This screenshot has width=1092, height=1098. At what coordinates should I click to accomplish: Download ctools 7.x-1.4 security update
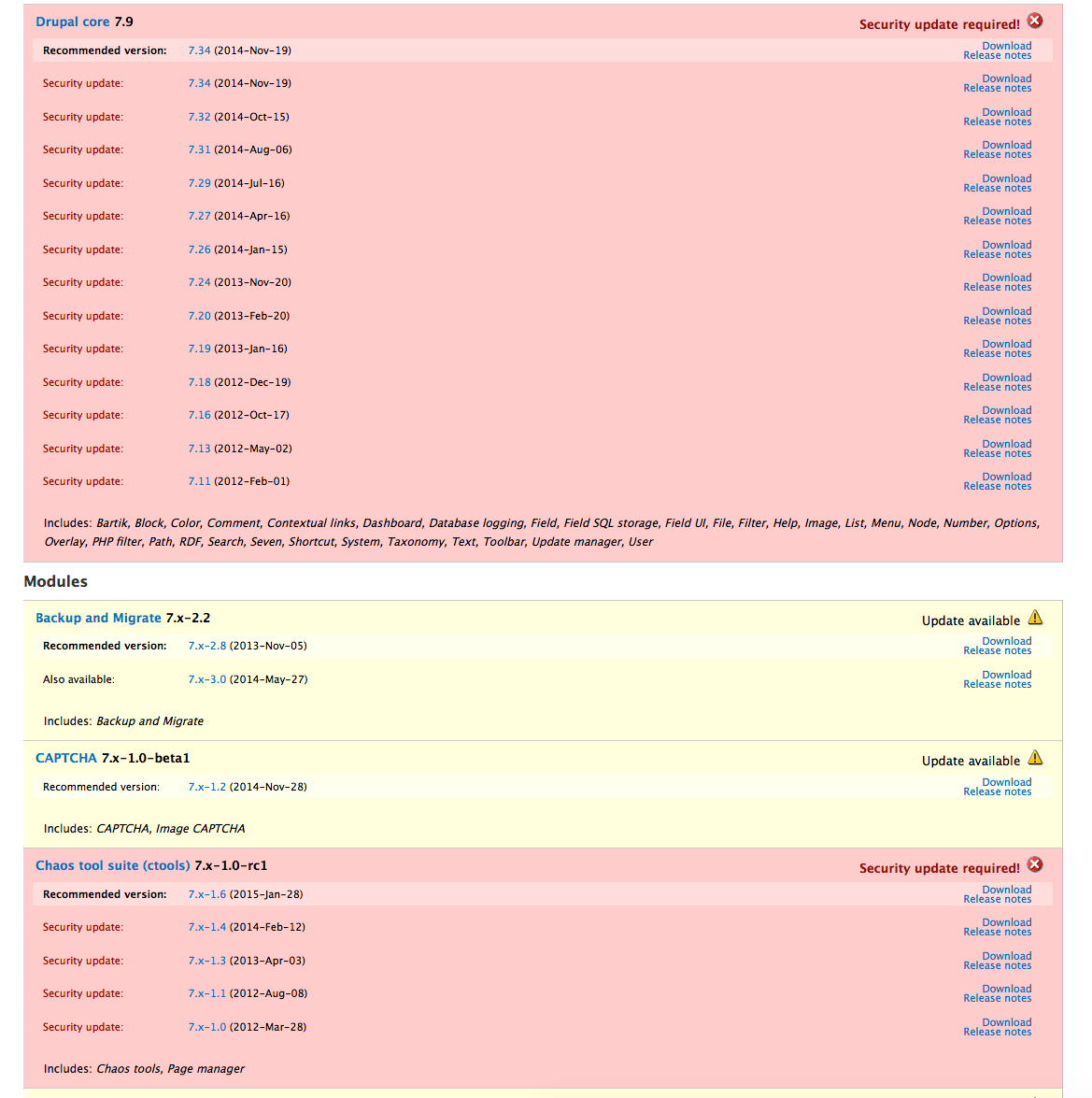[x=1007, y=923]
